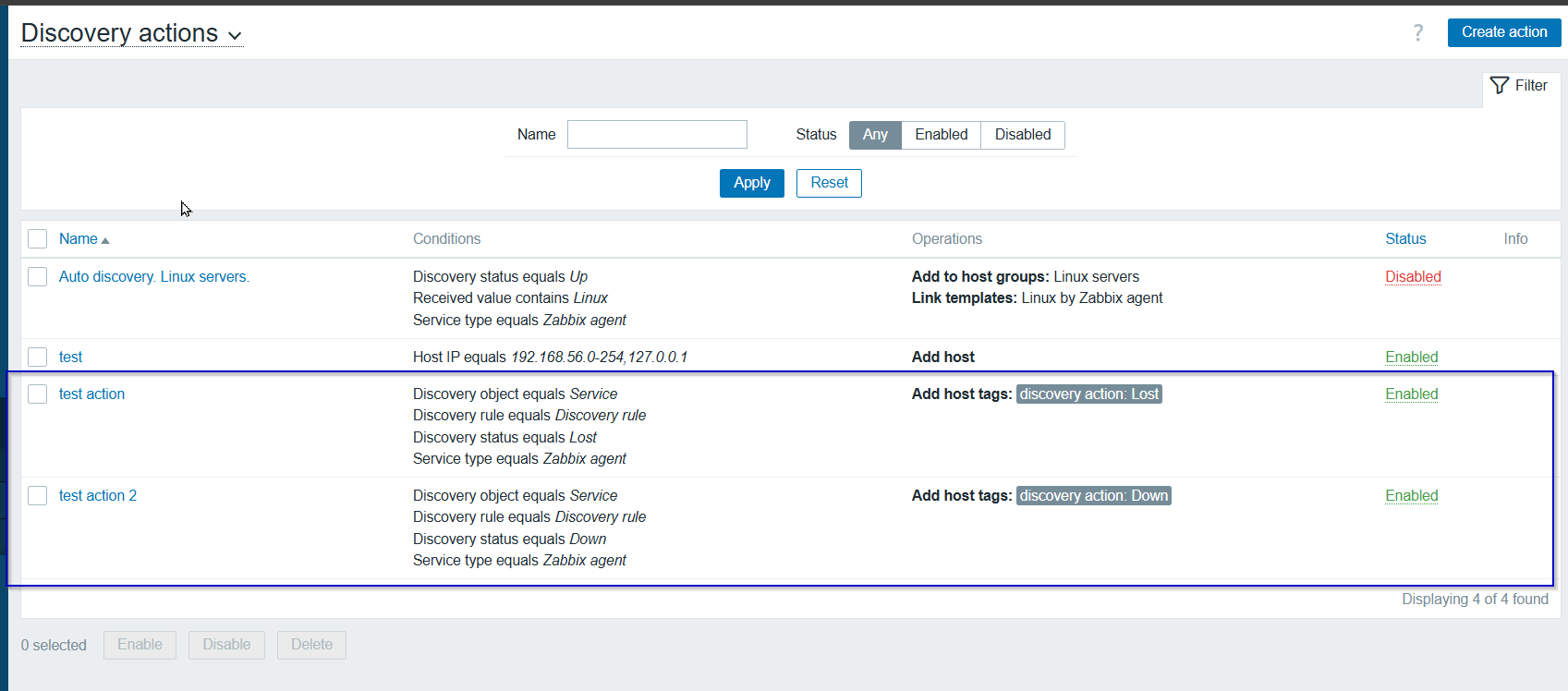
Task: Sort the list by Status column
Action: [1404, 239]
